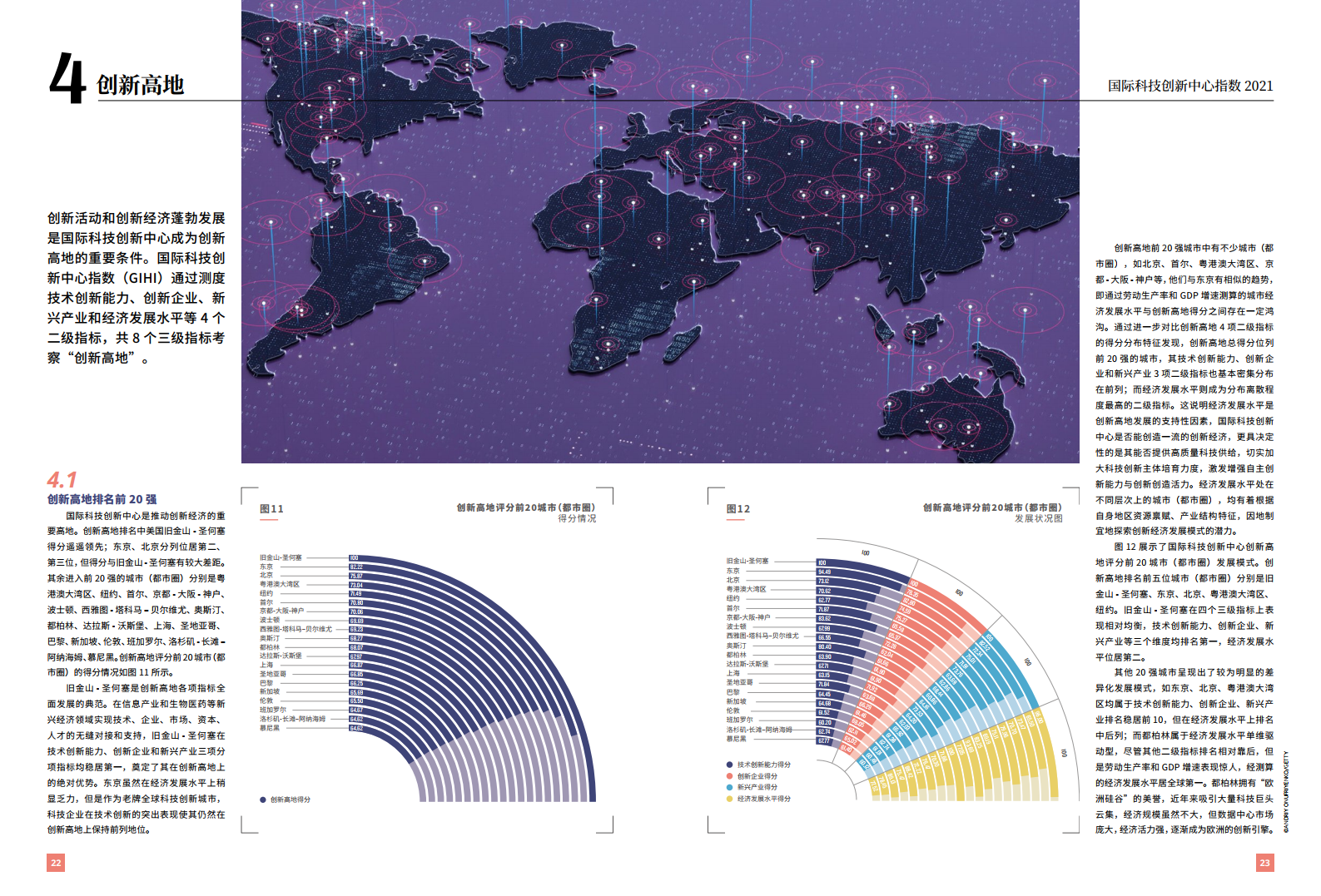Click Australia on the world map image
Screen dimensions: 1321x896
pyautogui.click(x=945, y=416)
